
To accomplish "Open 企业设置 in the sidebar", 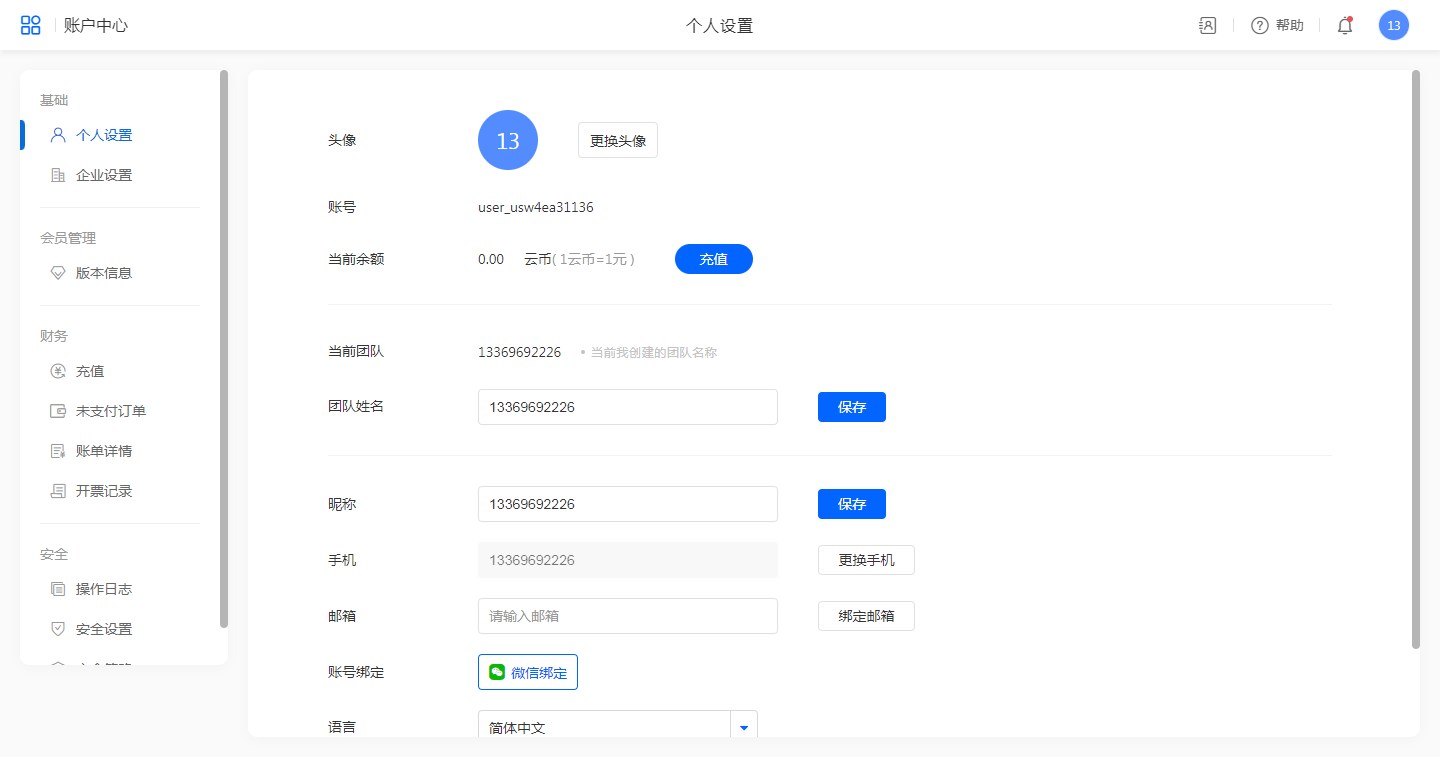I will pyautogui.click(x=103, y=175).
